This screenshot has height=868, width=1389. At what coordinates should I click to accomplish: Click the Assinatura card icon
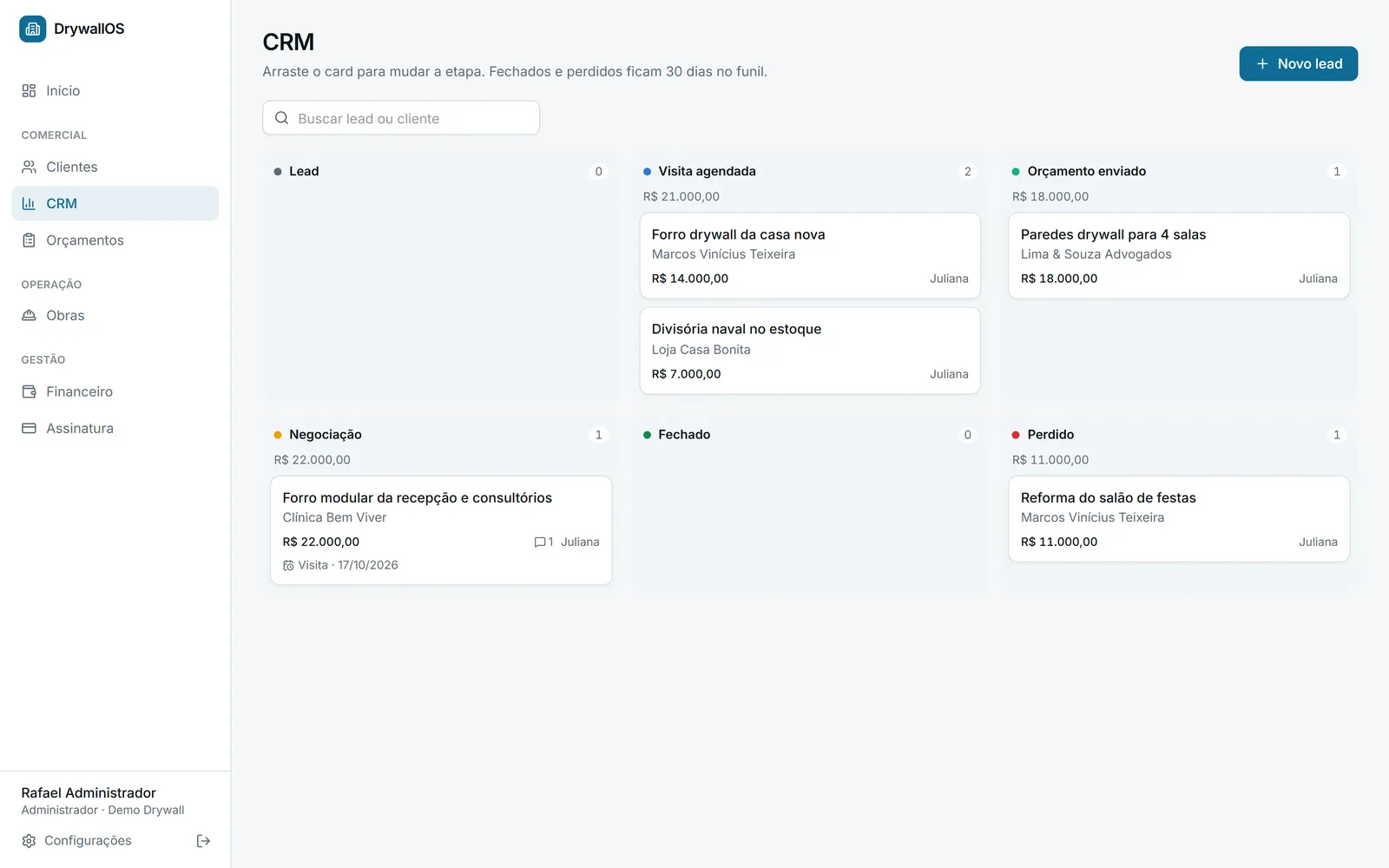pos(29,428)
